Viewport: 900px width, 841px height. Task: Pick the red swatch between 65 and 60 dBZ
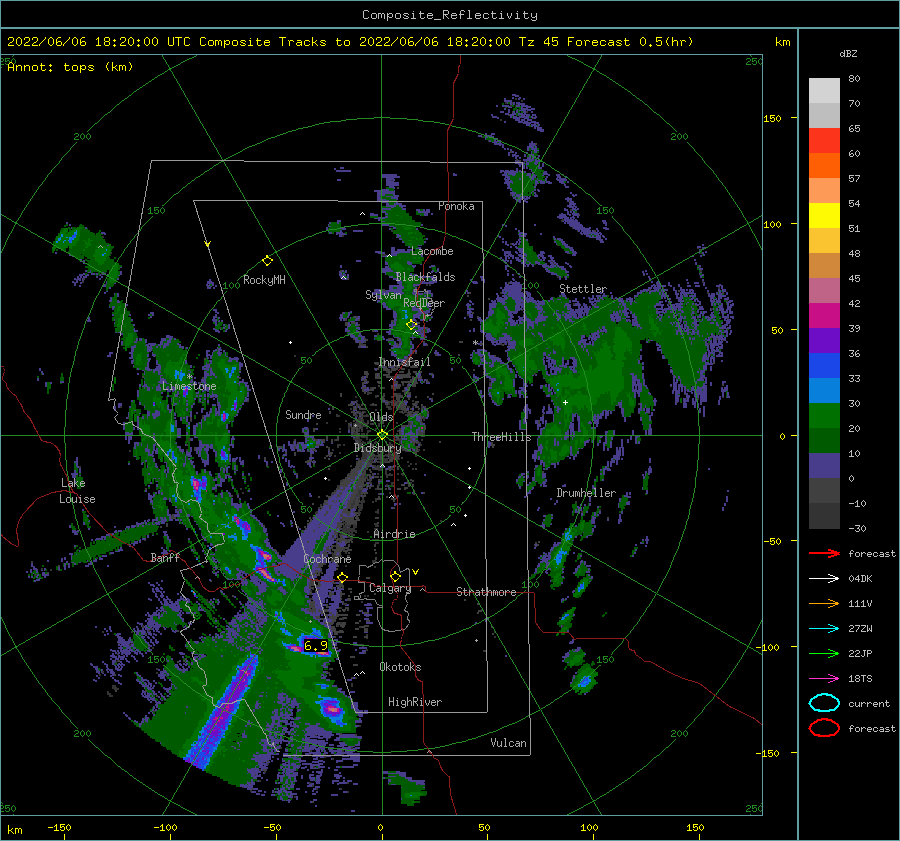tap(824, 141)
